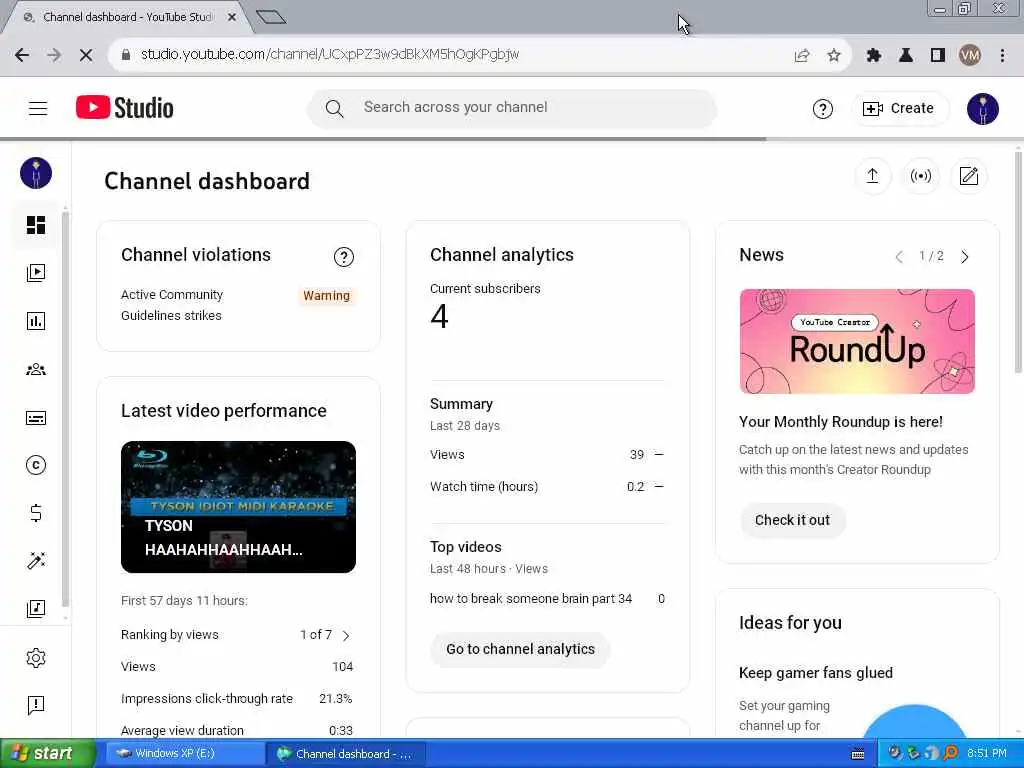1024x768 pixels.
Task: Open the Audio library sidebar icon
Action: (36, 609)
